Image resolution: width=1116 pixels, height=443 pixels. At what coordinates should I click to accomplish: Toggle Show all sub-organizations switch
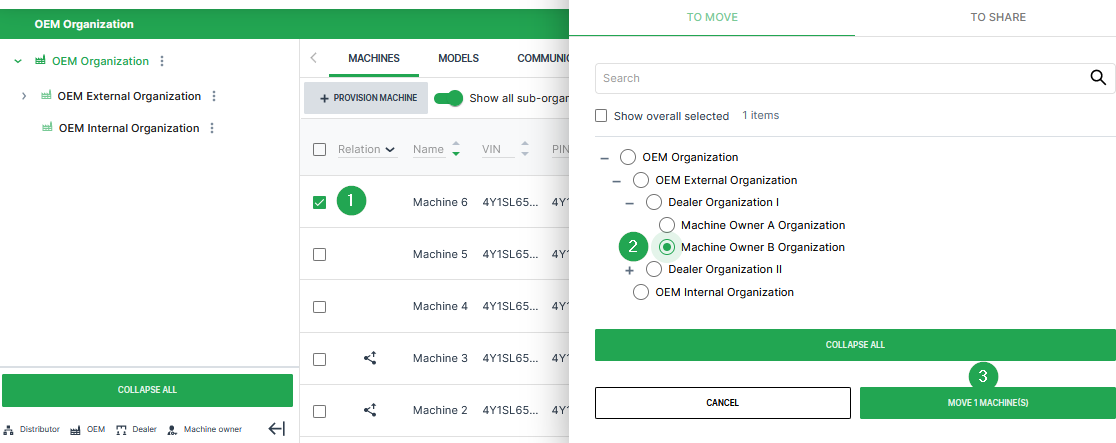[x=449, y=98]
